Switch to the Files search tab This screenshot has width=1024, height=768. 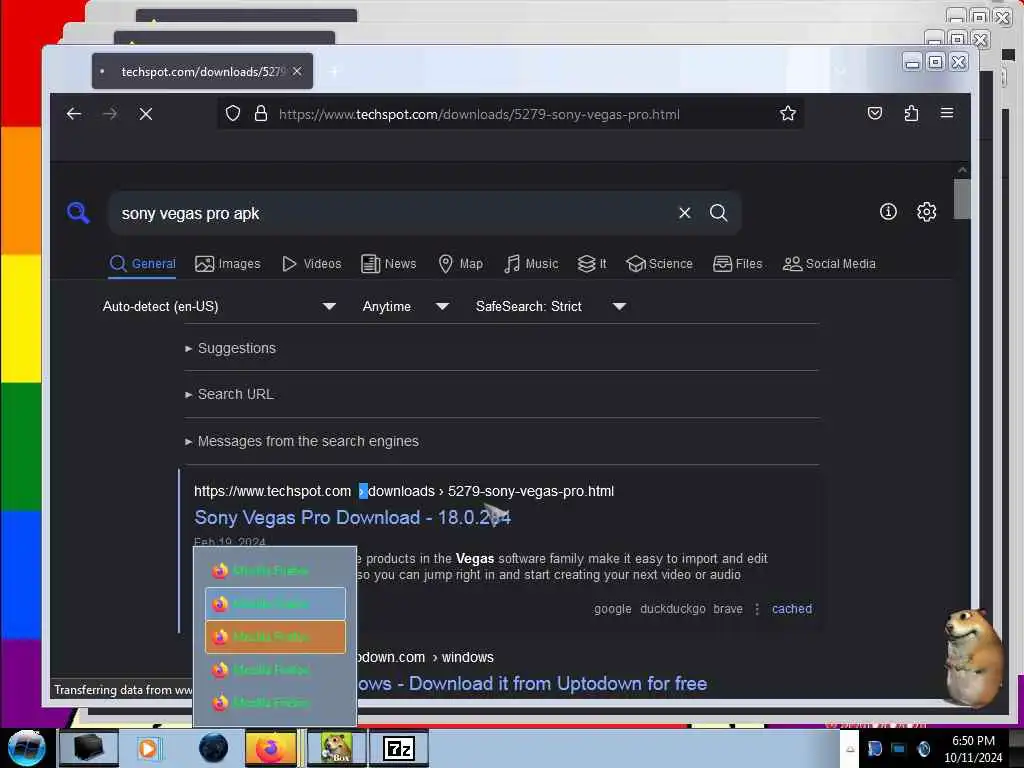tap(737, 263)
